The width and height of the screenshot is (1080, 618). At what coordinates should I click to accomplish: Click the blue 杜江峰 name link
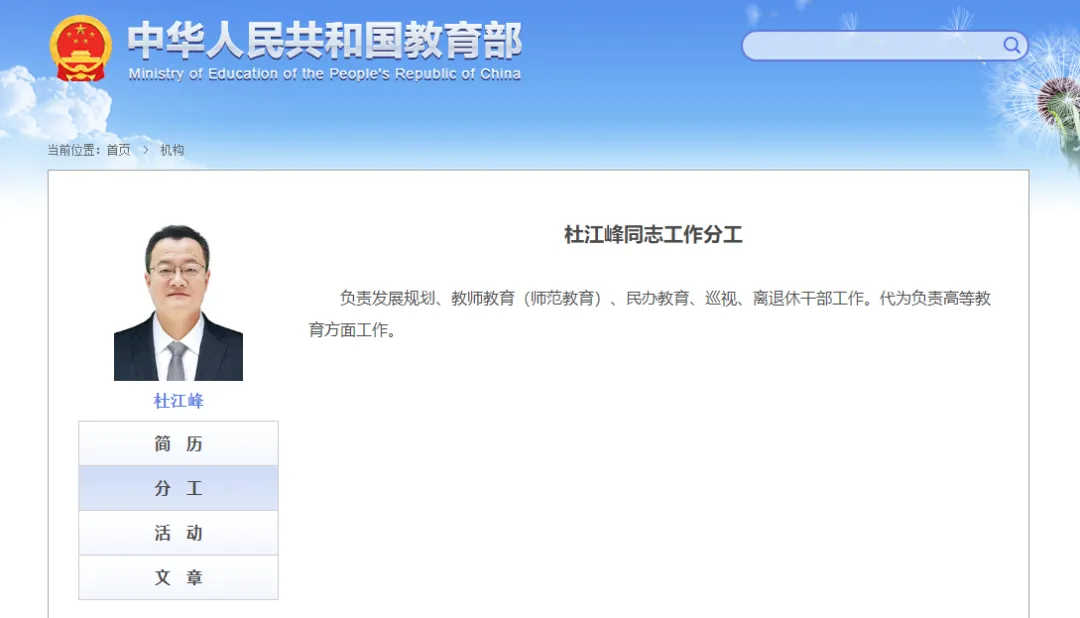coord(178,401)
